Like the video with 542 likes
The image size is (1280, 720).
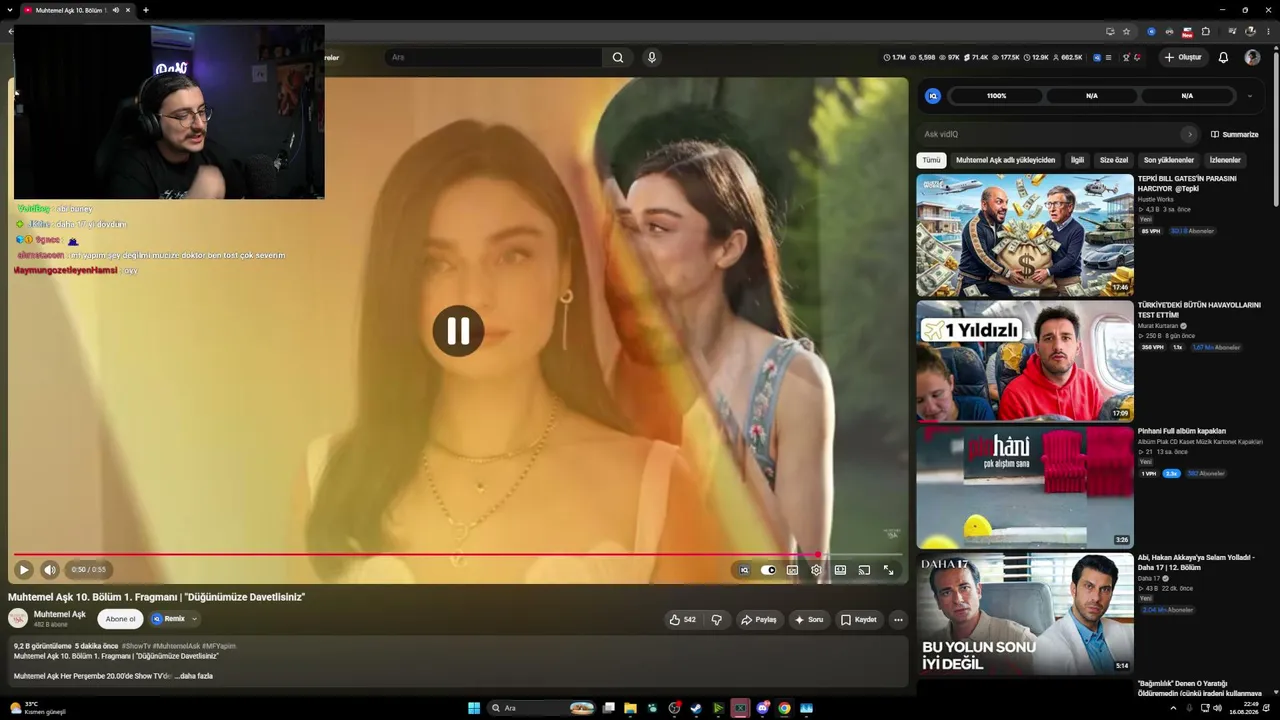pos(682,620)
